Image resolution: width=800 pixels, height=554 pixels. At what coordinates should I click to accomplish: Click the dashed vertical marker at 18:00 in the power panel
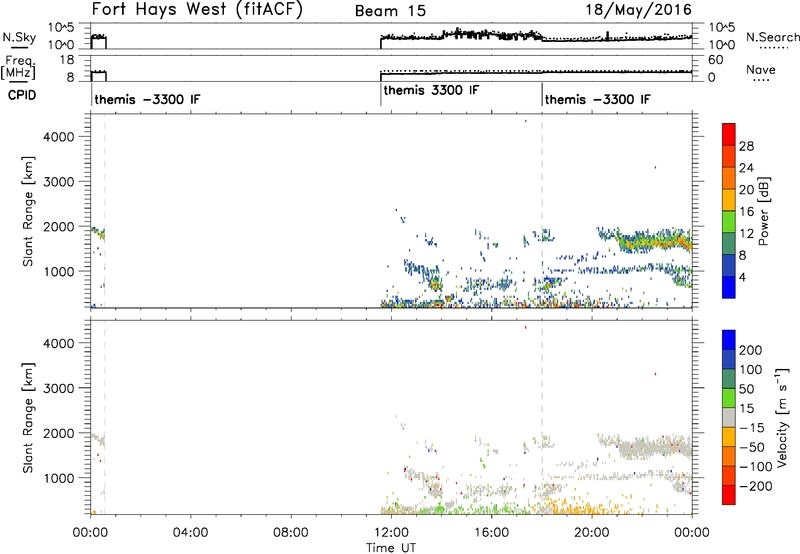(x=542, y=211)
